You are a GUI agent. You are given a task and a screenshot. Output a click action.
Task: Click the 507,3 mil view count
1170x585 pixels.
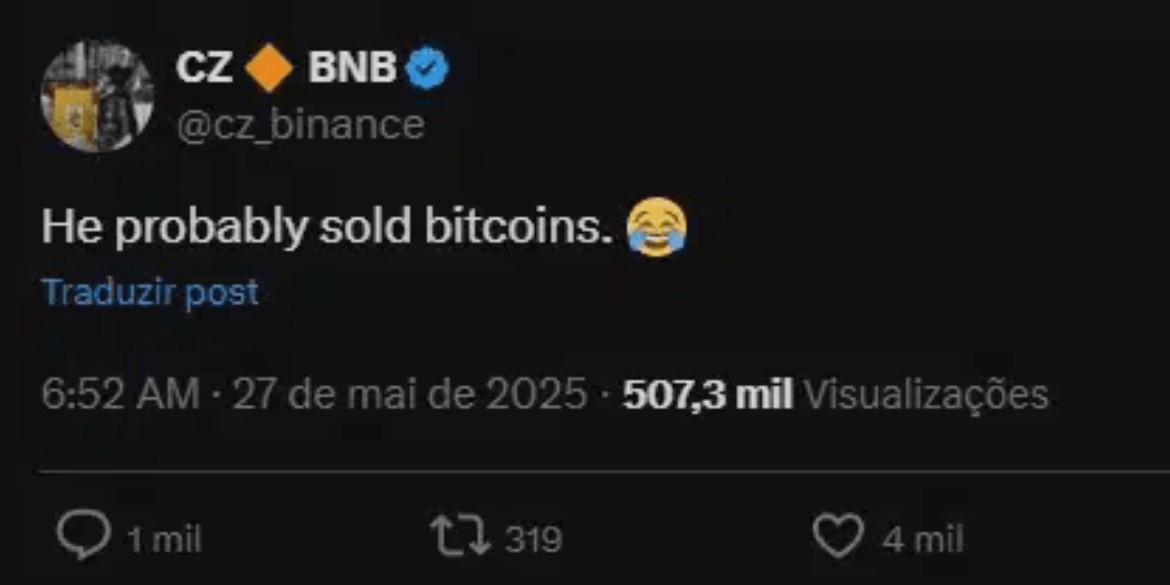(708, 395)
